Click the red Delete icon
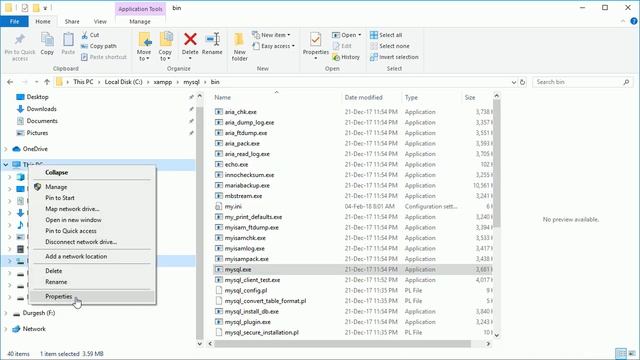The height and width of the screenshot is (360, 640). click(190, 40)
